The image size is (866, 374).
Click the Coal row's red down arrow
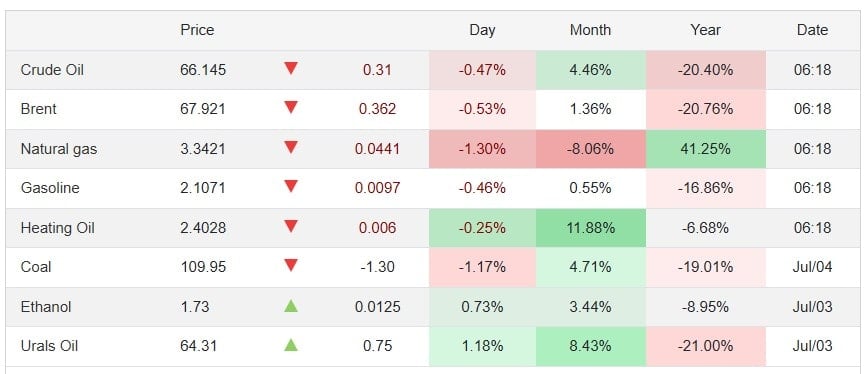291,266
